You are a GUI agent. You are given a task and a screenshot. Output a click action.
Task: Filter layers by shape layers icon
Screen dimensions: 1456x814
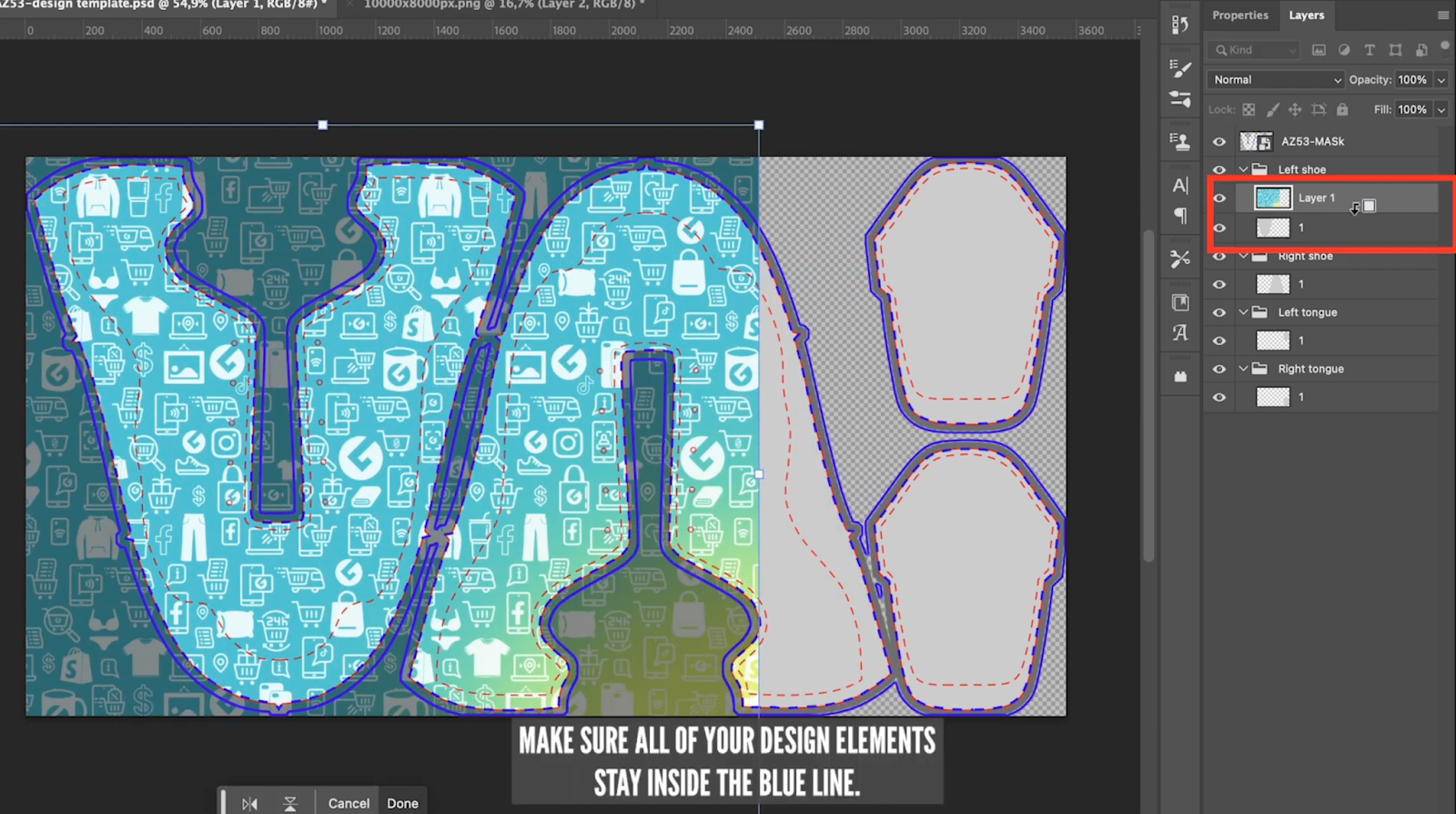point(1395,50)
